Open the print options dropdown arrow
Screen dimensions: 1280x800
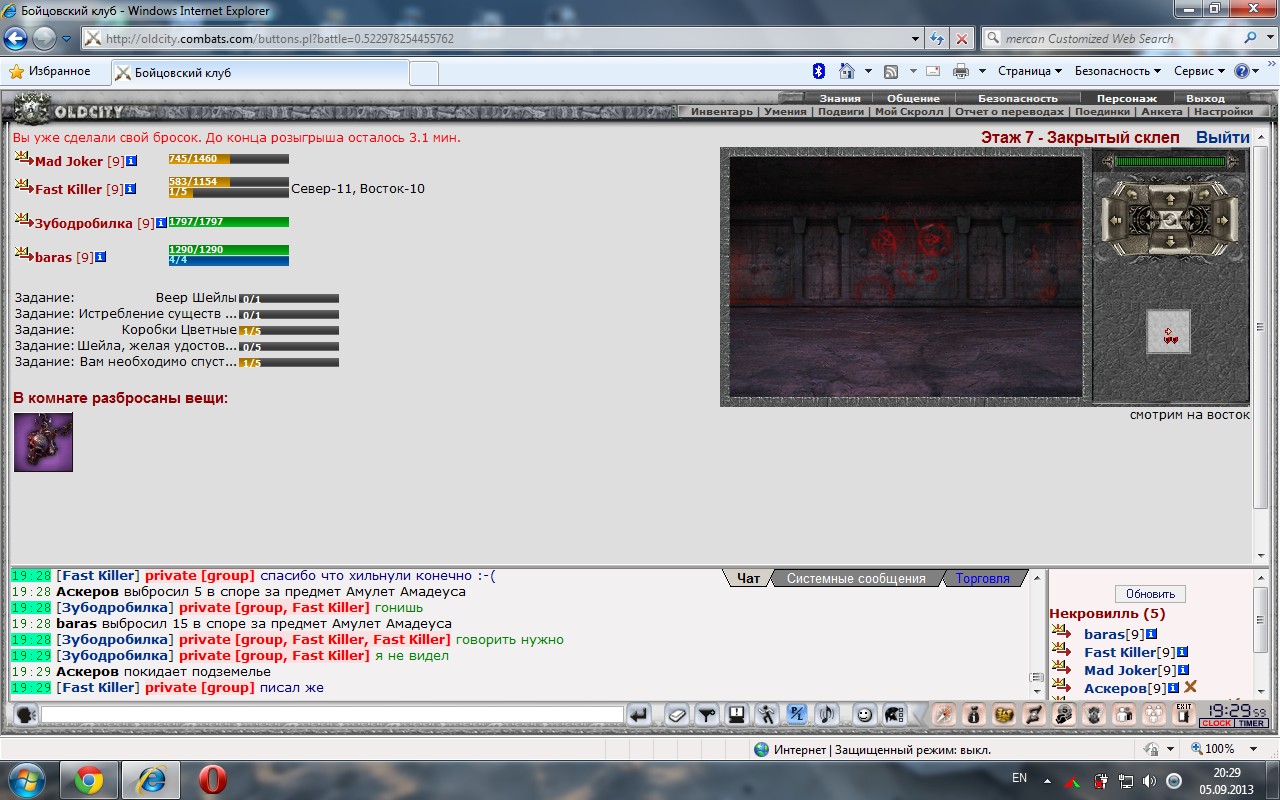tap(982, 71)
